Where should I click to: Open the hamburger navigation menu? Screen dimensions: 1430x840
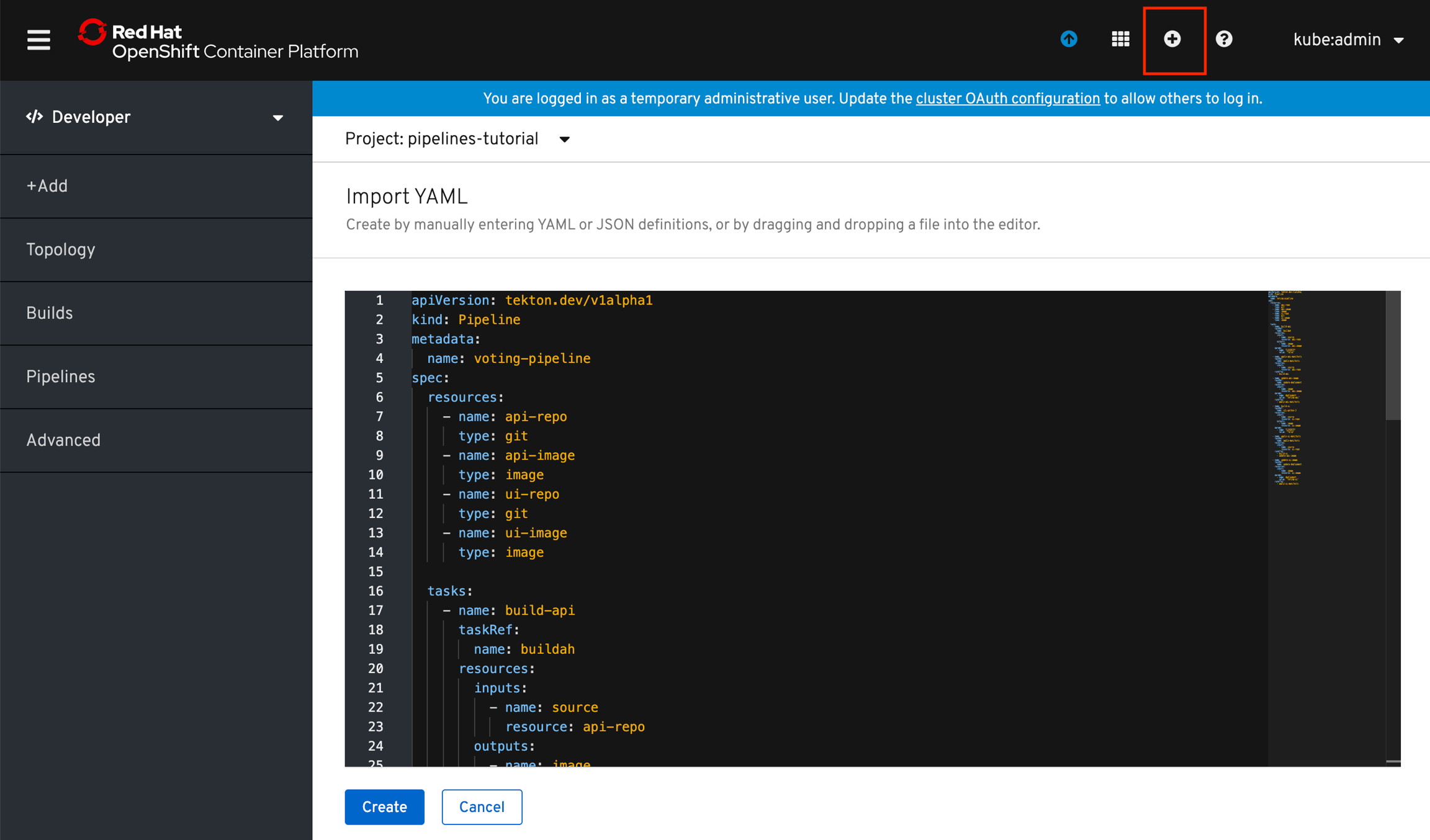pyautogui.click(x=38, y=40)
